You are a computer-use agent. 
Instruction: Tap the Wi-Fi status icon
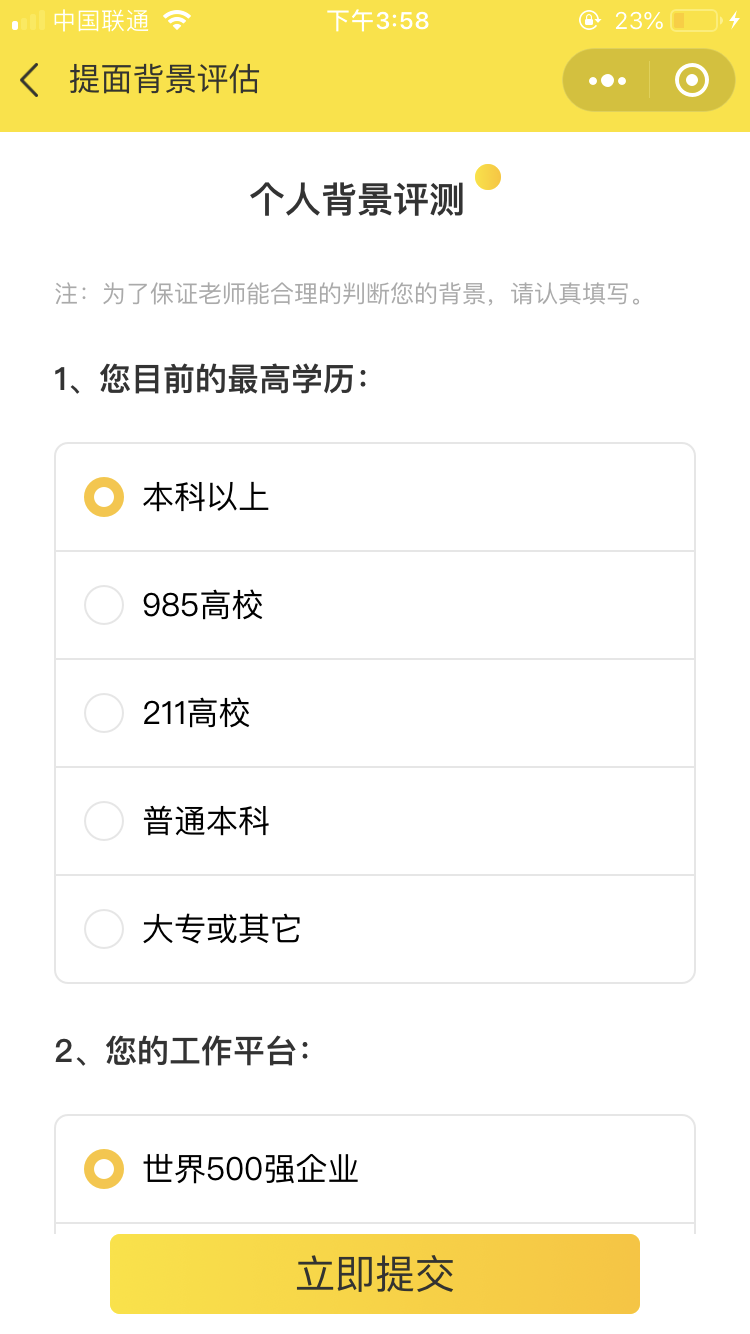177,20
